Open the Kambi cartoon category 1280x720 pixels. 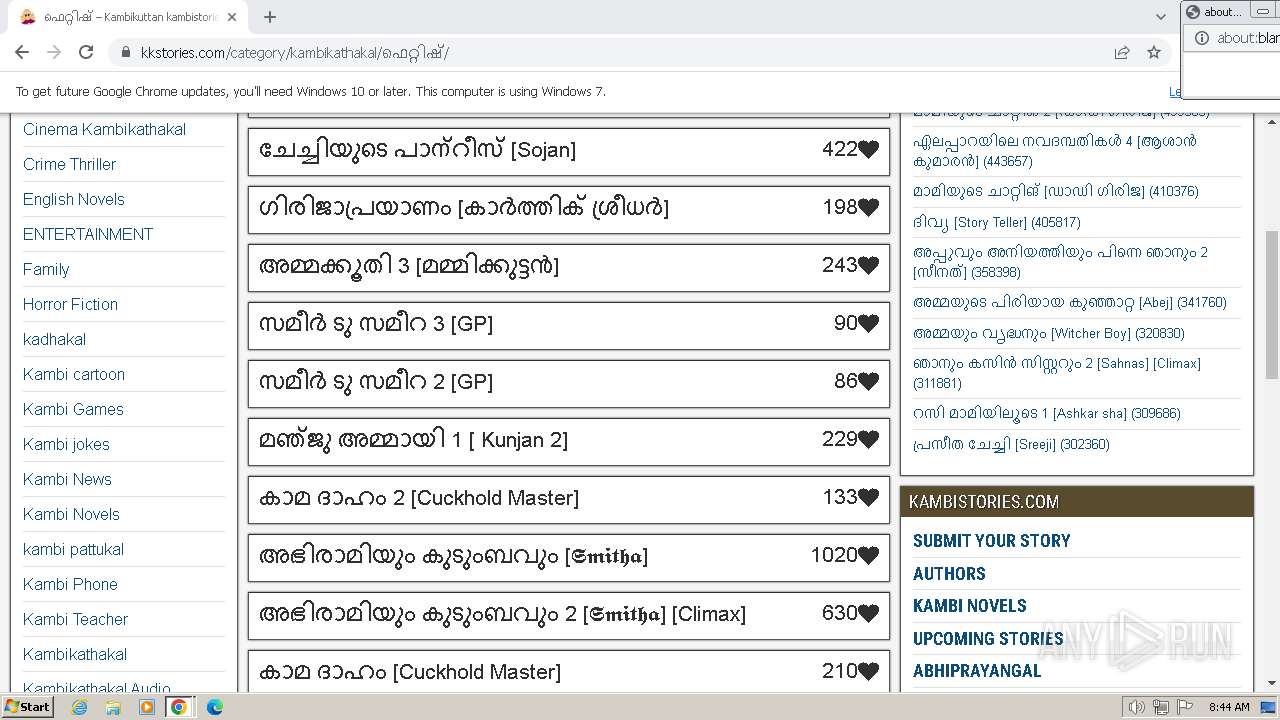(x=74, y=374)
